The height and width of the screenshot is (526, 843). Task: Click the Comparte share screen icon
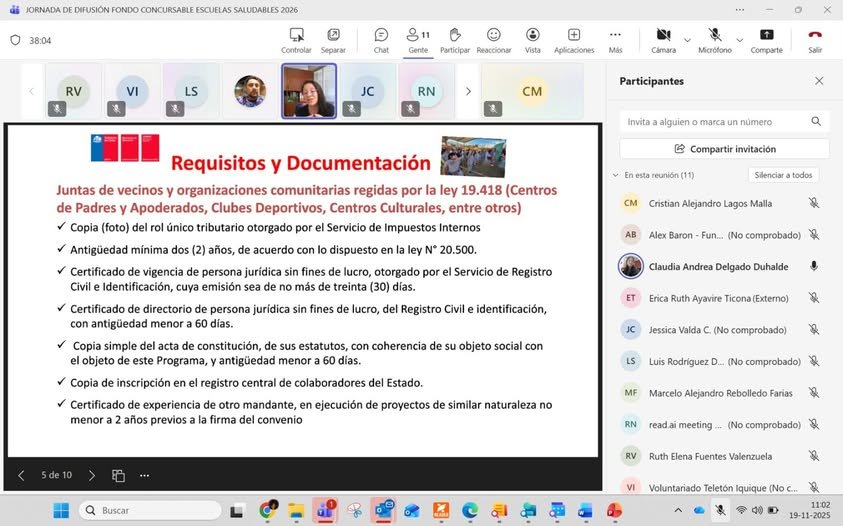pos(766,40)
